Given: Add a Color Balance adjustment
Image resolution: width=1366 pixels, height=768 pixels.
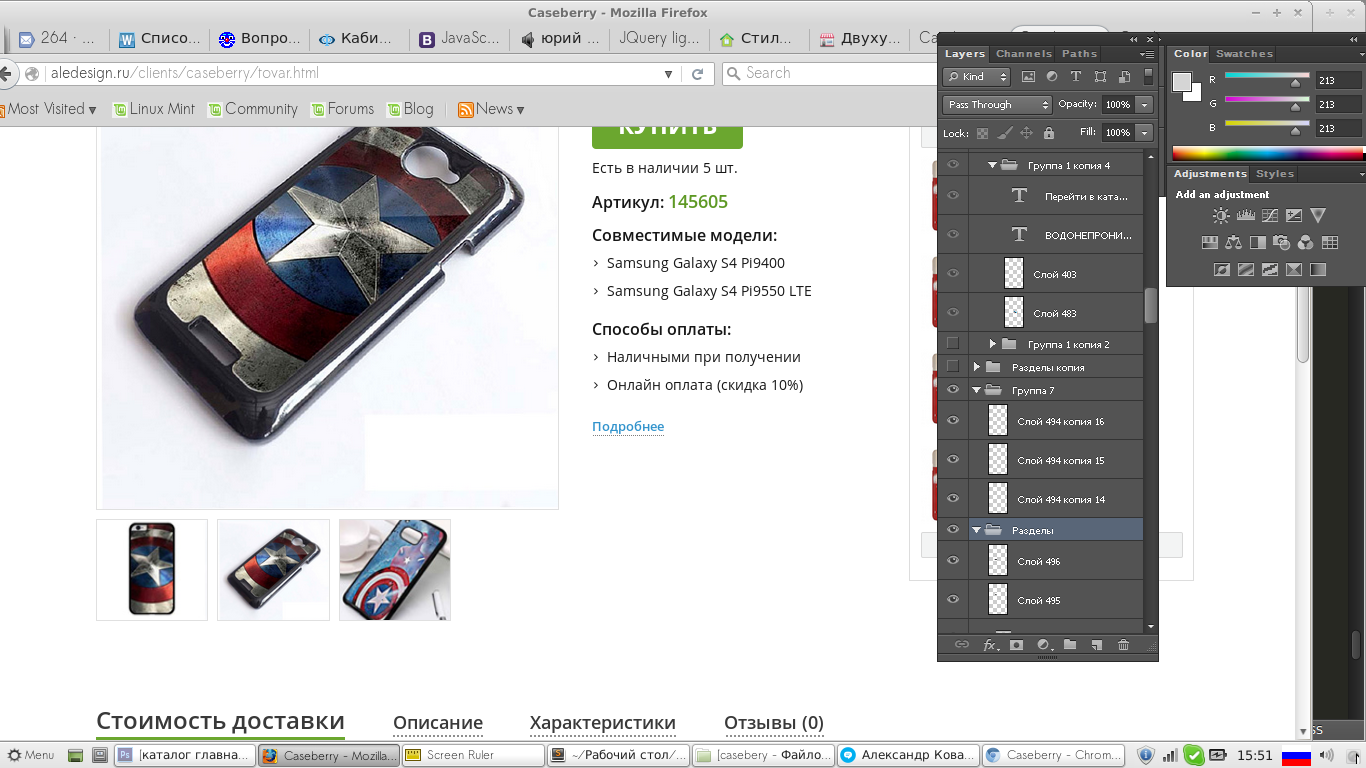Looking at the screenshot, I should [1233, 242].
